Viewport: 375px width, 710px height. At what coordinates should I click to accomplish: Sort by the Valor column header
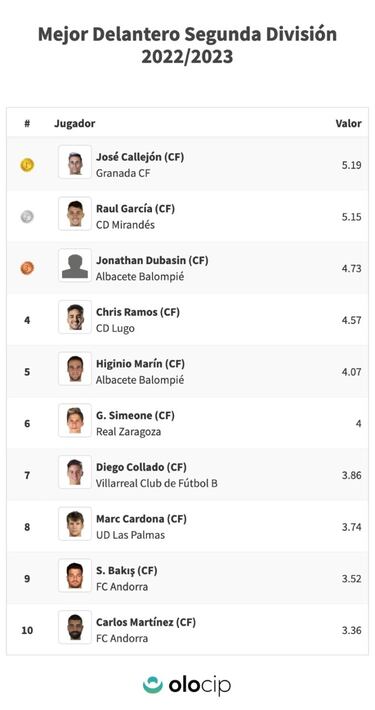coord(348,123)
